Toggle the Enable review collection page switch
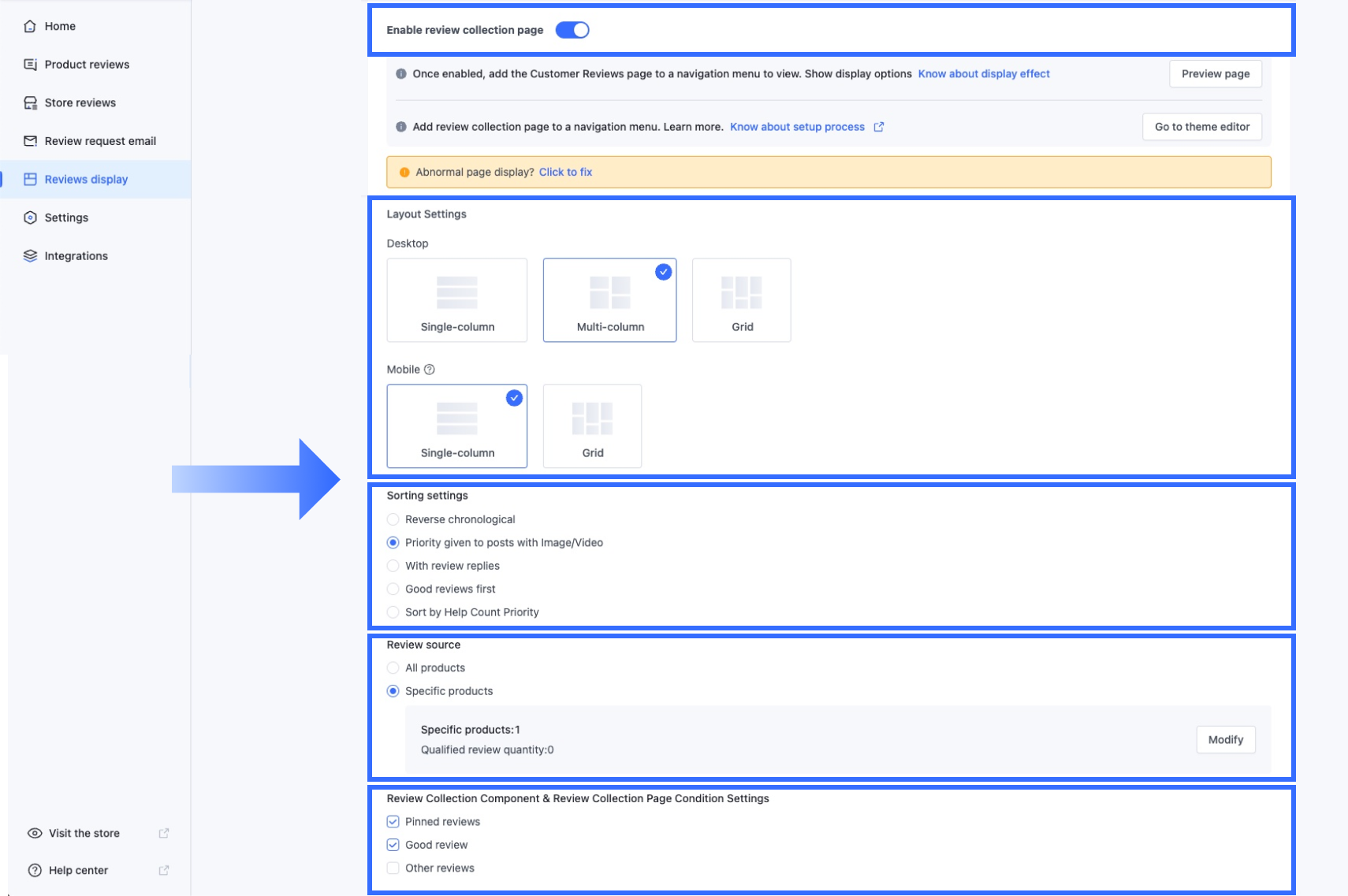 tap(572, 30)
